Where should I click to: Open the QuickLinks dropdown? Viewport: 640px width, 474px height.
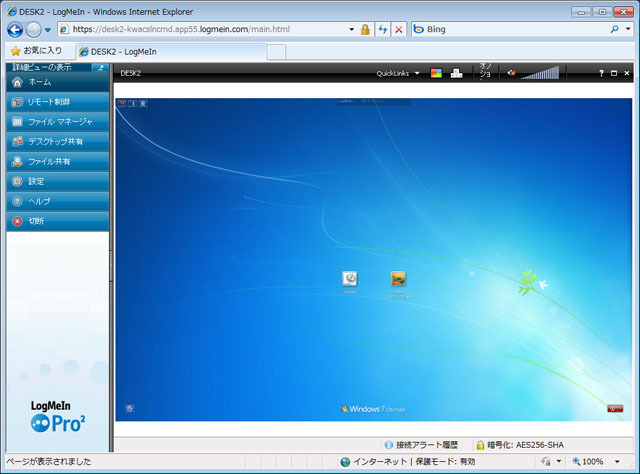[x=398, y=73]
